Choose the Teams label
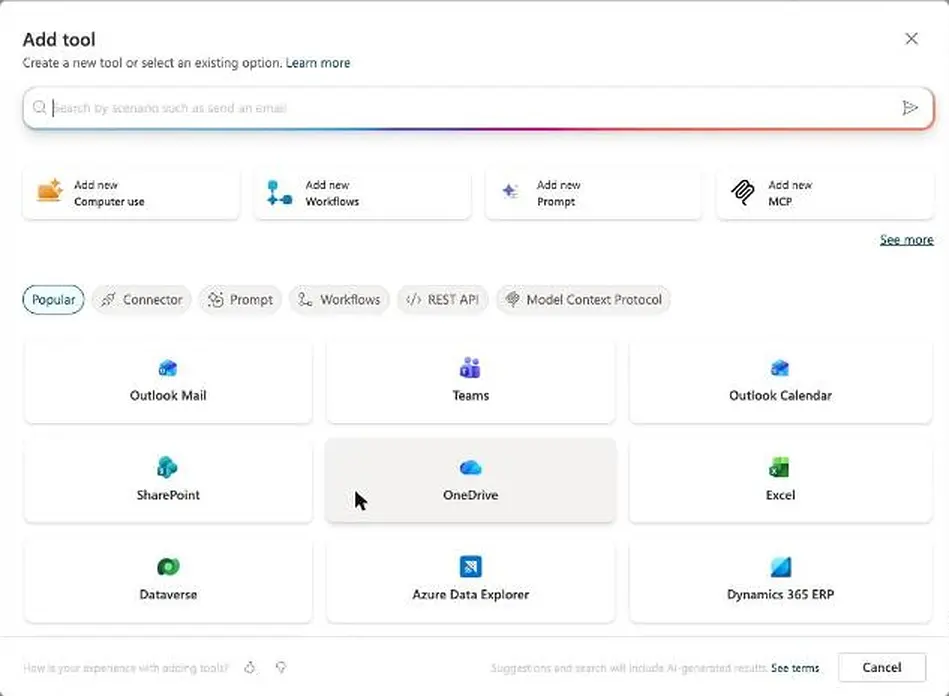The height and width of the screenshot is (696, 949). click(x=470, y=395)
